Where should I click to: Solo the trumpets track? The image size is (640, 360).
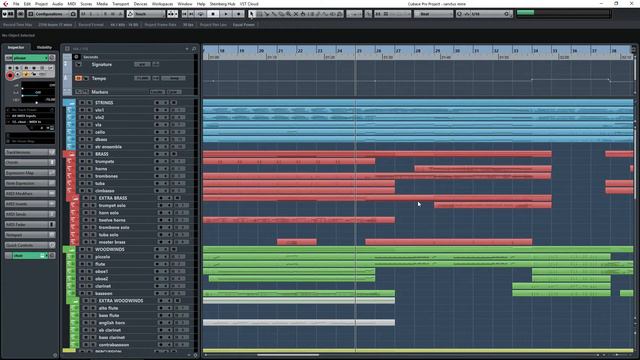89,161
